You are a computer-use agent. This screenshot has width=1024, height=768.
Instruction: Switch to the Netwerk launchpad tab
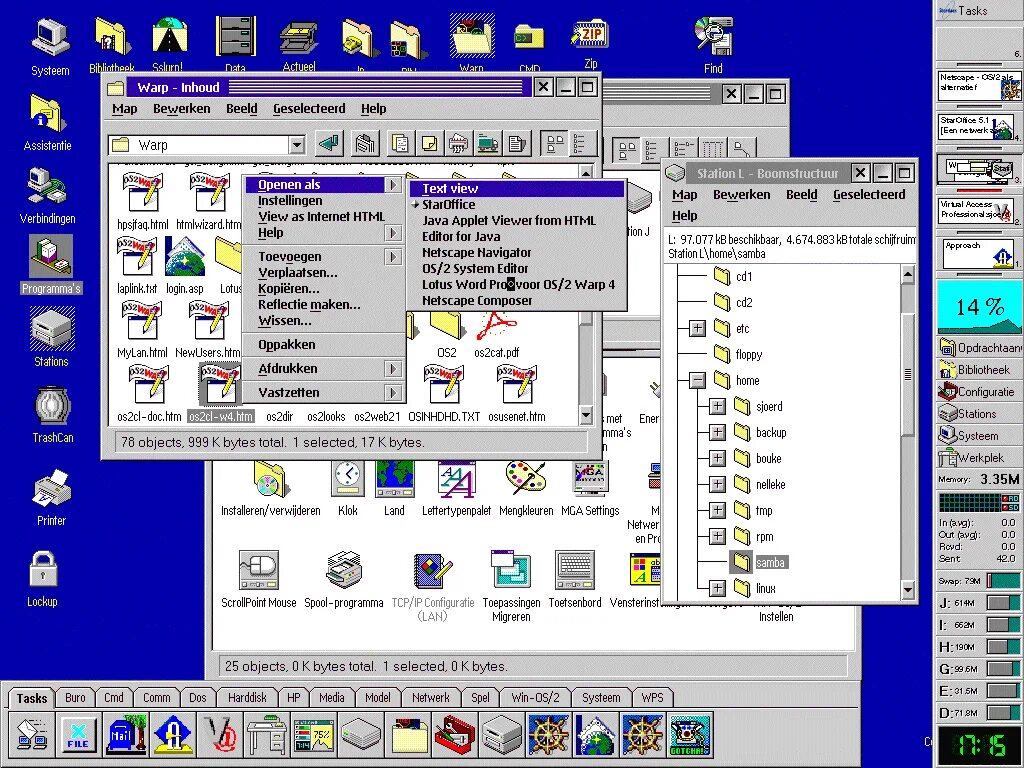click(430, 697)
